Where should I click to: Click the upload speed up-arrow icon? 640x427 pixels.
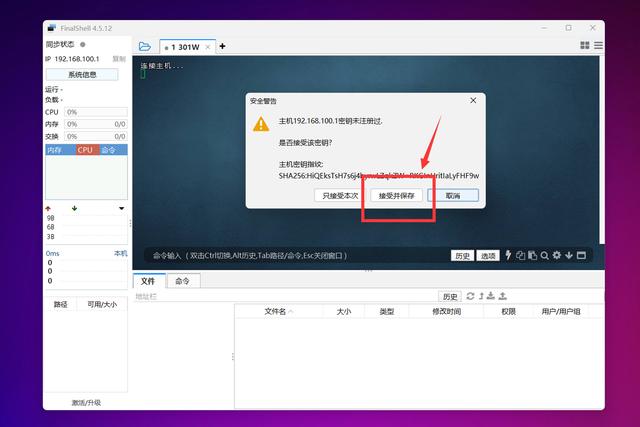tap(48, 208)
